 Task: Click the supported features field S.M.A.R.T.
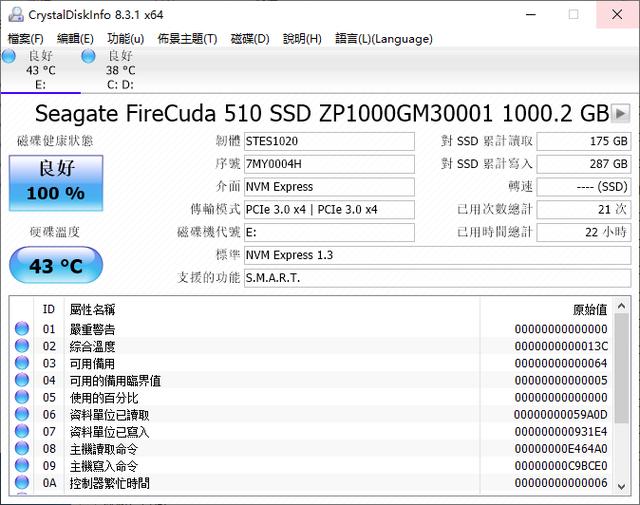click(438, 278)
